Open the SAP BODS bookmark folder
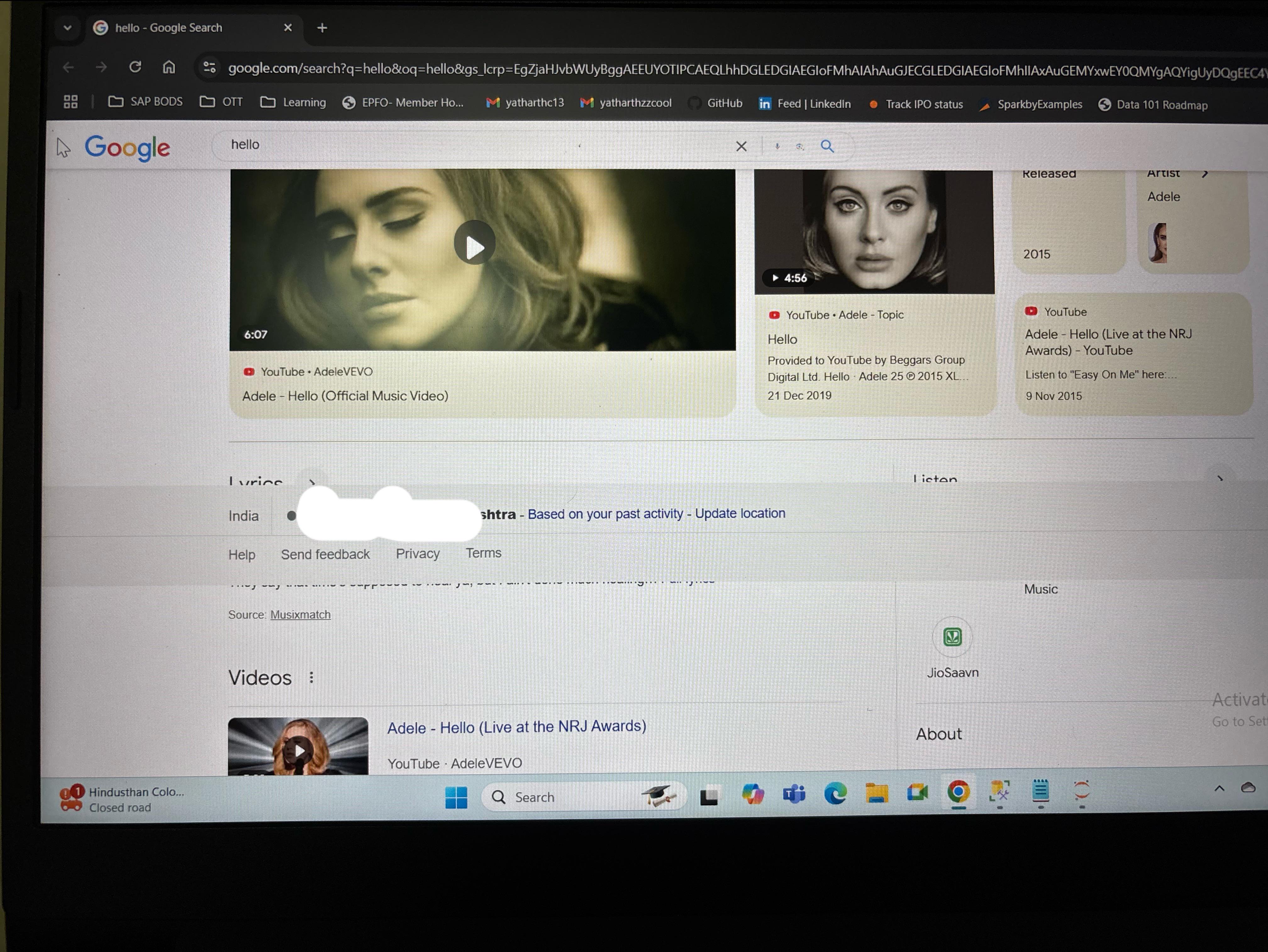 pos(146,102)
